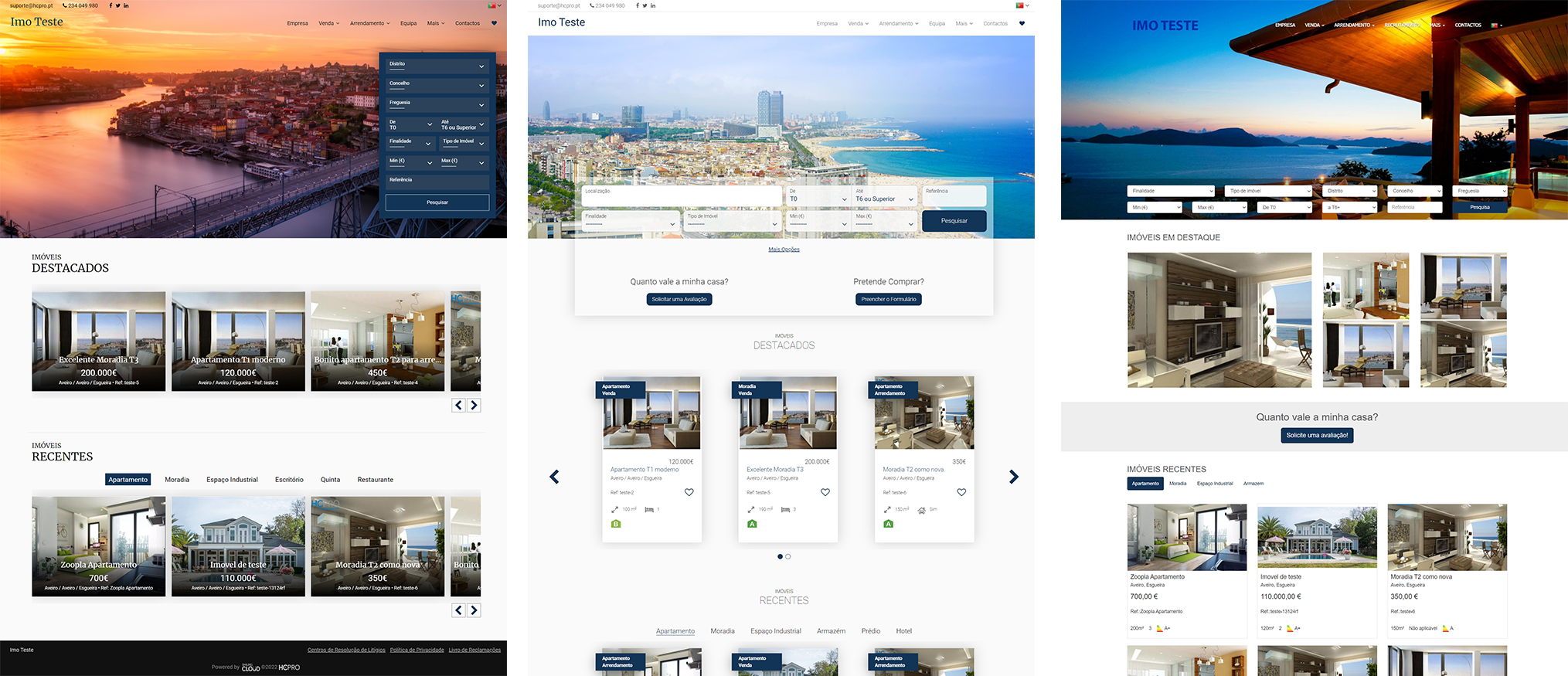Click the favorites heart in the left template menu
The width and height of the screenshot is (1568, 676).
tap(494, 23)
